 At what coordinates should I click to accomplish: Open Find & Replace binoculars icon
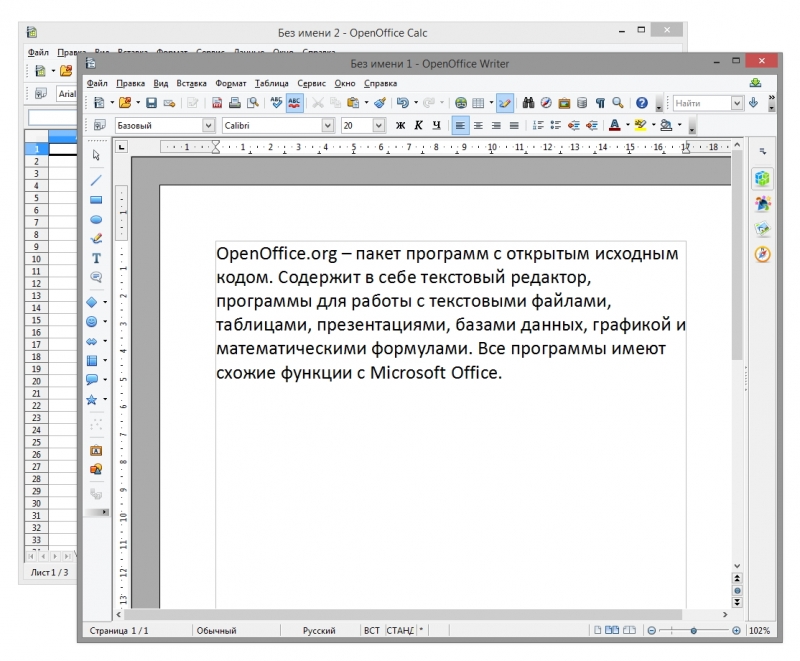click(x=528, y=103)
